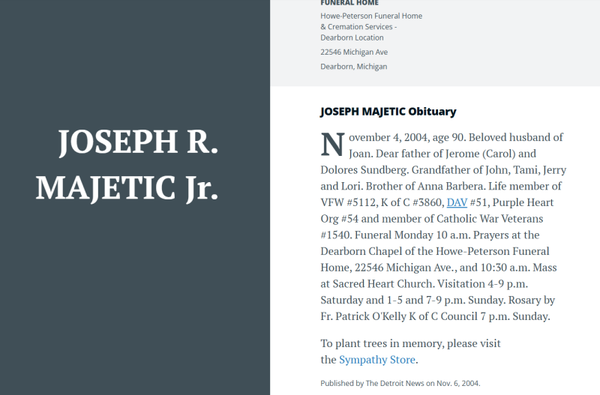Click the FUNERAL HOME section heading
This screenshot has width=600, height=395.
point(349,3)
